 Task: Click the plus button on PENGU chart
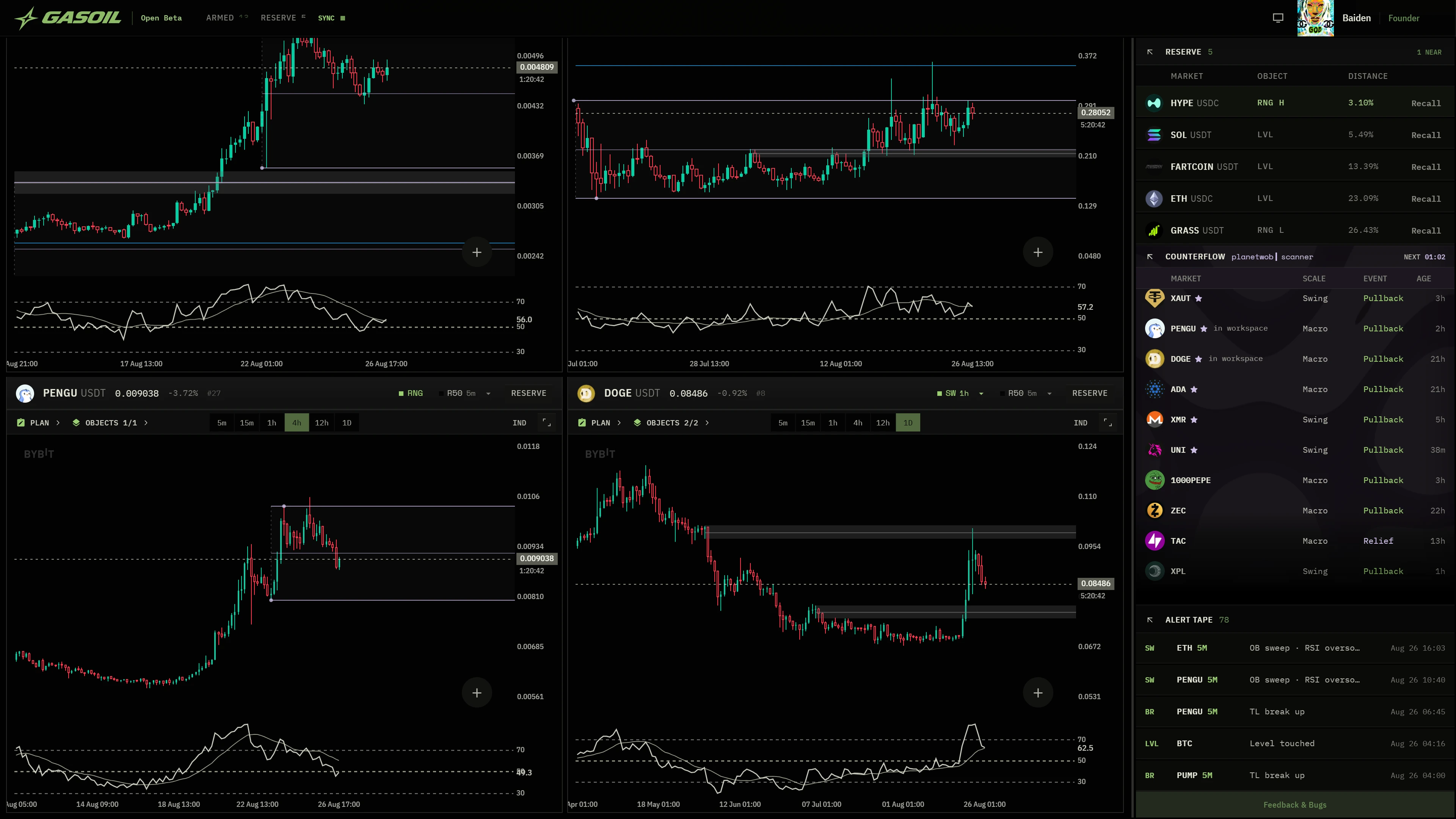point(477,693)
